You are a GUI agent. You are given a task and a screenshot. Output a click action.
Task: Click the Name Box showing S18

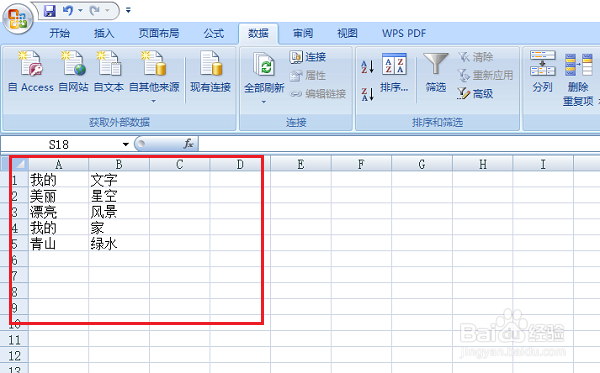click(59, 145)
